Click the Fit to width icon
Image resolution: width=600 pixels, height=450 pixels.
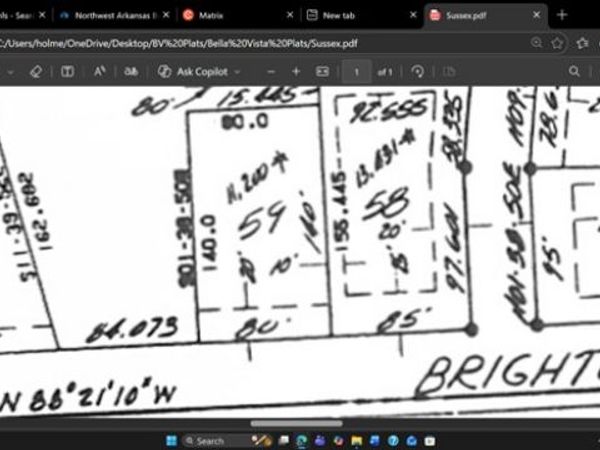pos(322,72)
